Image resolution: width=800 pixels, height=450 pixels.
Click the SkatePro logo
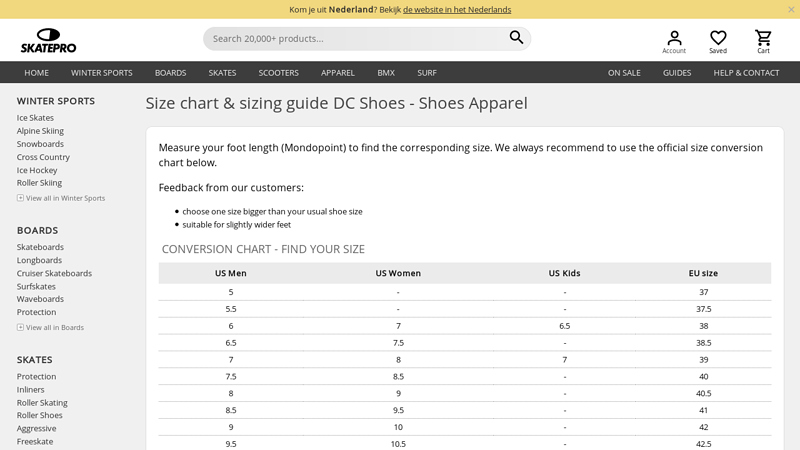click(x=48, y=40)
